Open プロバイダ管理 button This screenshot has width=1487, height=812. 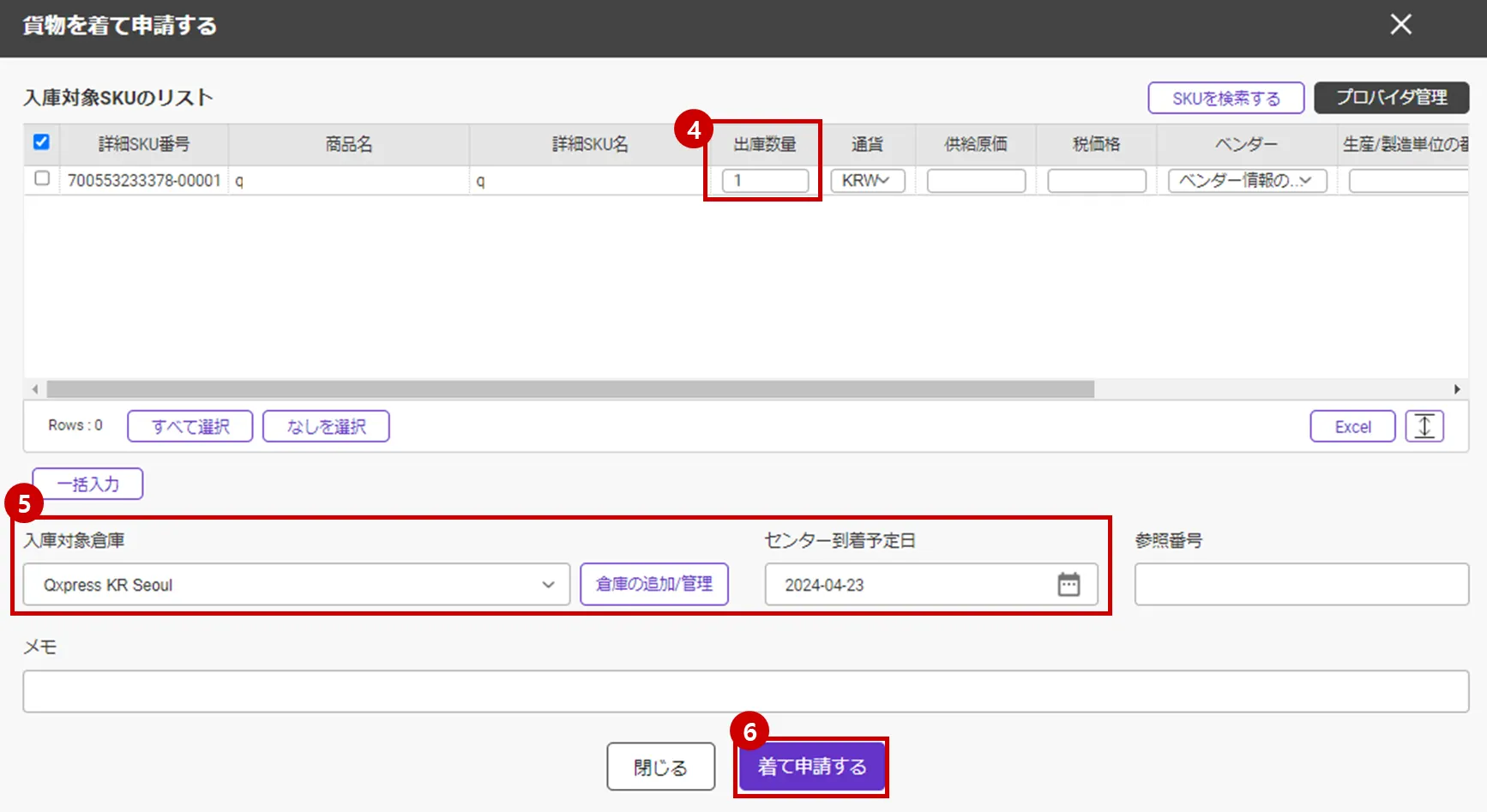[1392, 98]
